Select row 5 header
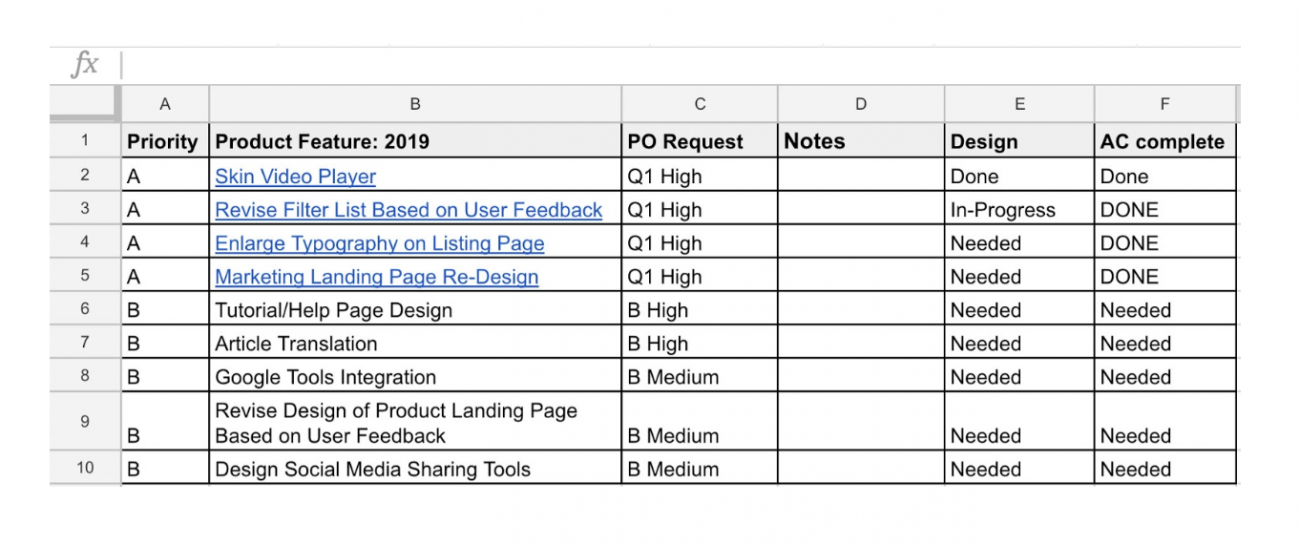Screen dimensions: 1300x544 coord(85,275)
